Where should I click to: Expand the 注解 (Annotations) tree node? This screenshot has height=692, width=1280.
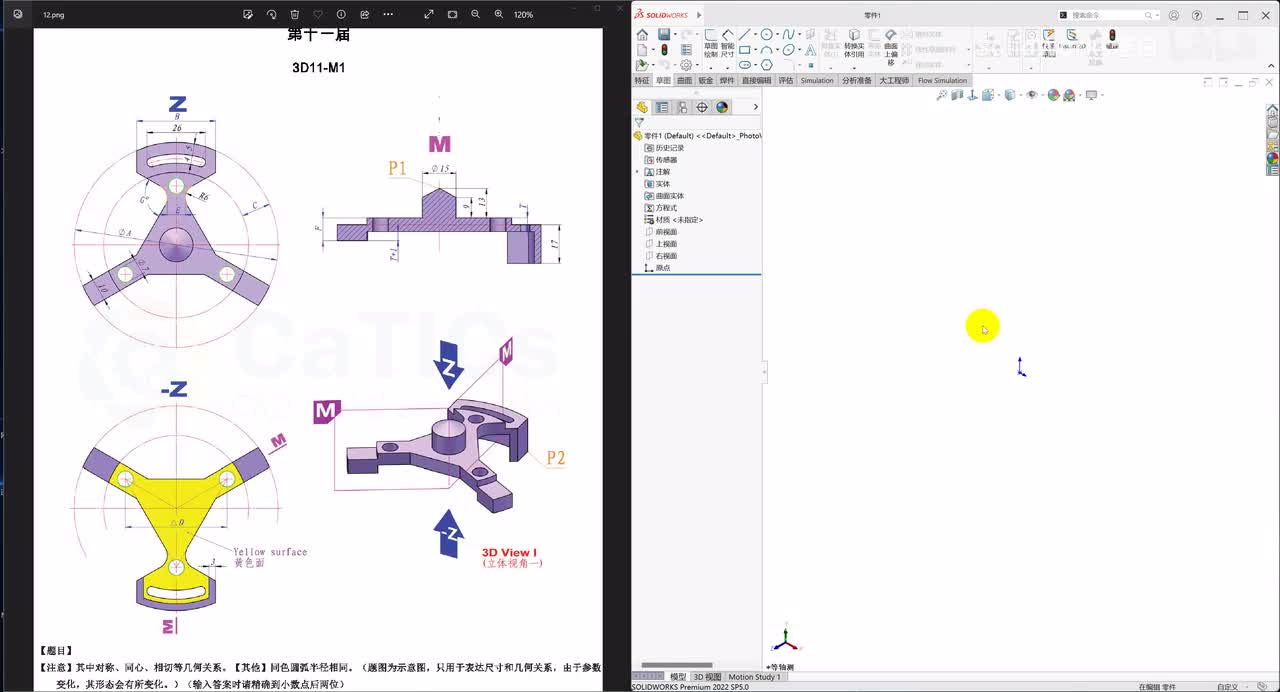click(x=637, y=172)
